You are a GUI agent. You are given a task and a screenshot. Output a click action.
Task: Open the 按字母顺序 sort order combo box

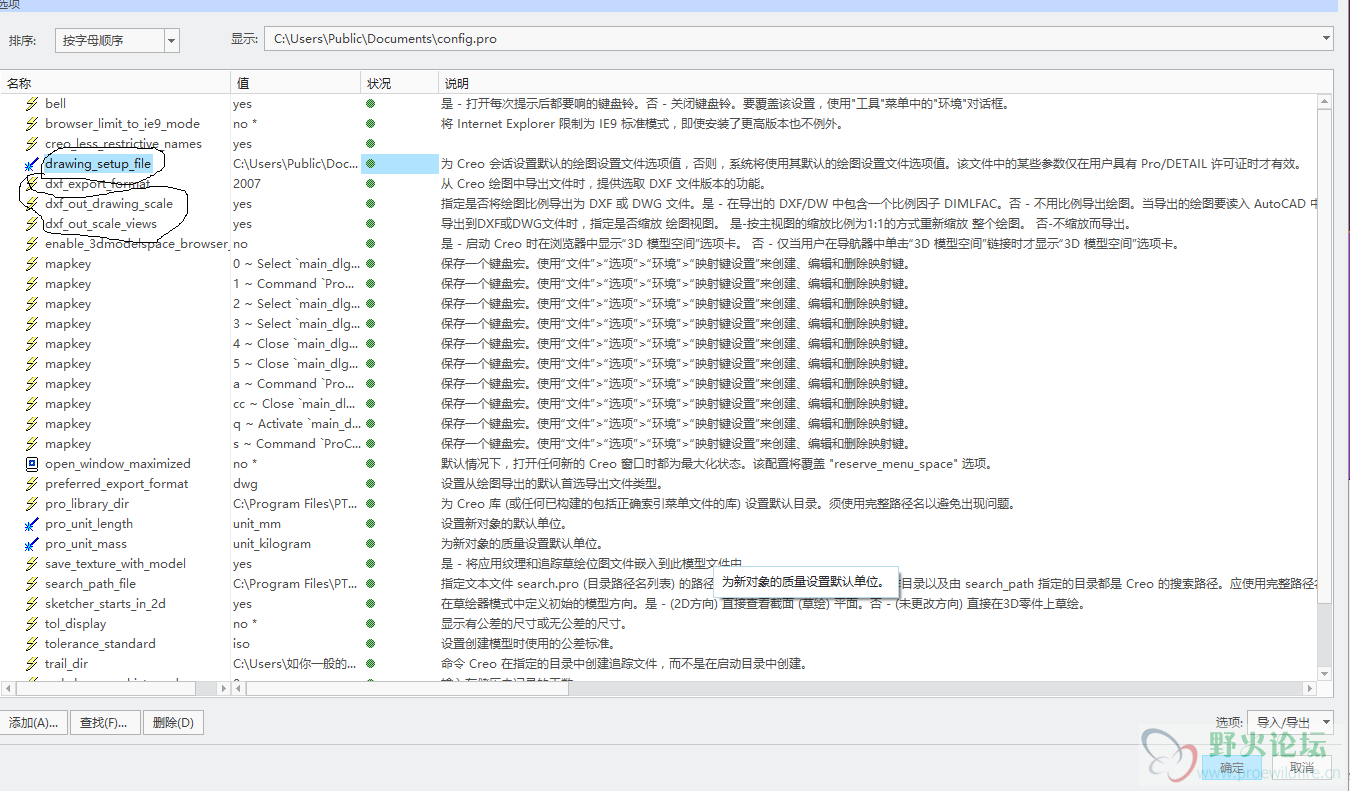point(117,40)
